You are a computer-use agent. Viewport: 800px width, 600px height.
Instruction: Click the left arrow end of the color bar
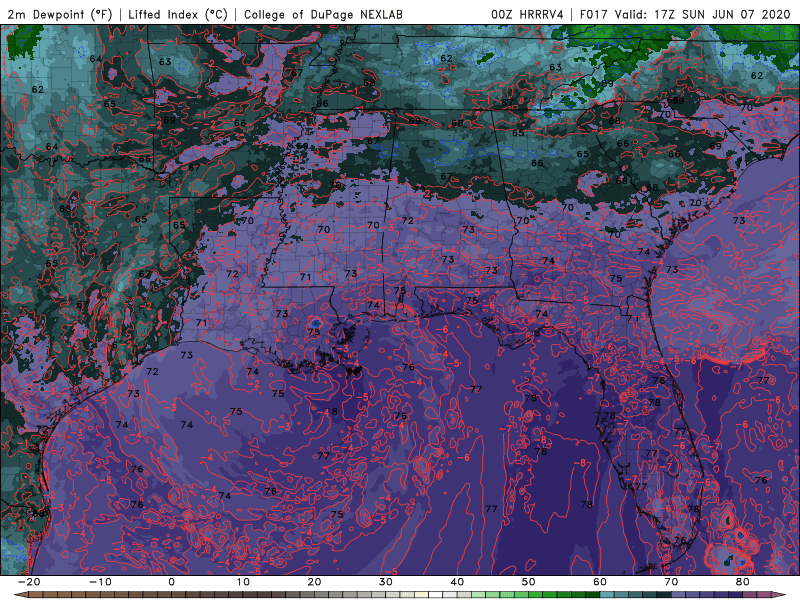click(20, 595)
